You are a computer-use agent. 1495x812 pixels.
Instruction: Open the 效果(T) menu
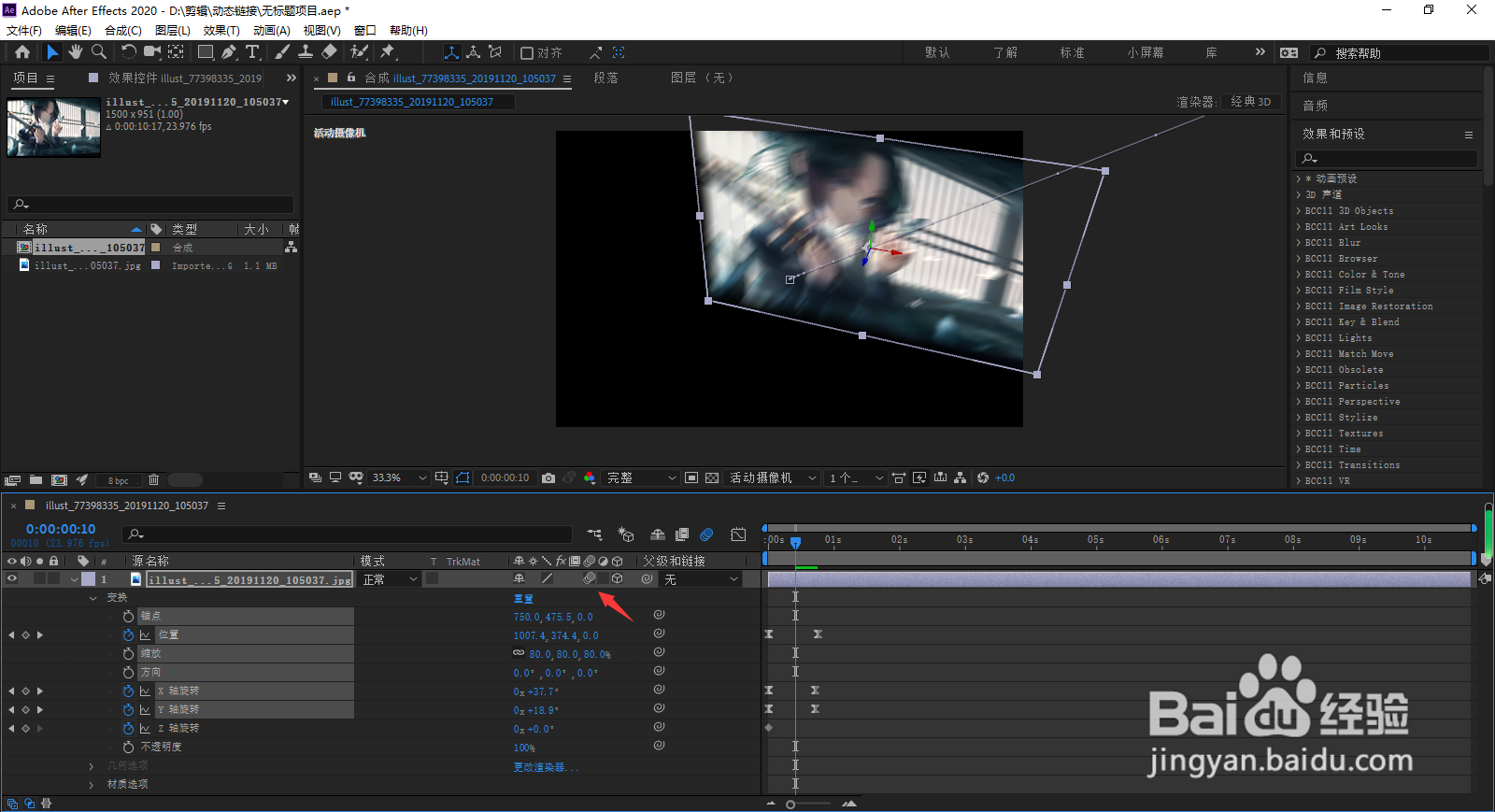[221, 31]
